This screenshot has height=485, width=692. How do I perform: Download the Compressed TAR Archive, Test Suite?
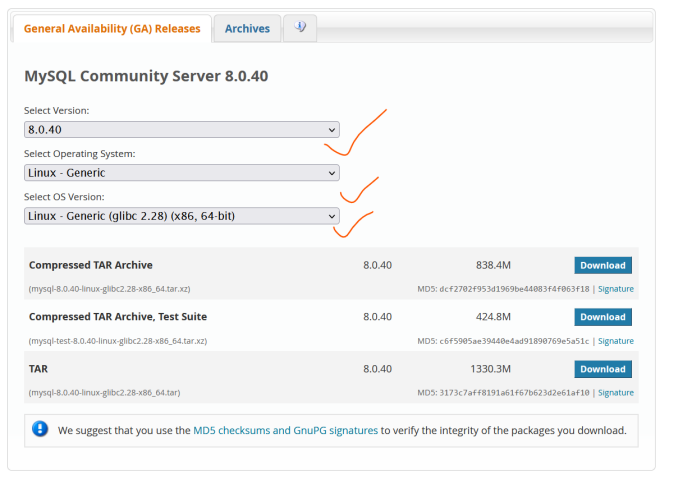tap(603, 317)
